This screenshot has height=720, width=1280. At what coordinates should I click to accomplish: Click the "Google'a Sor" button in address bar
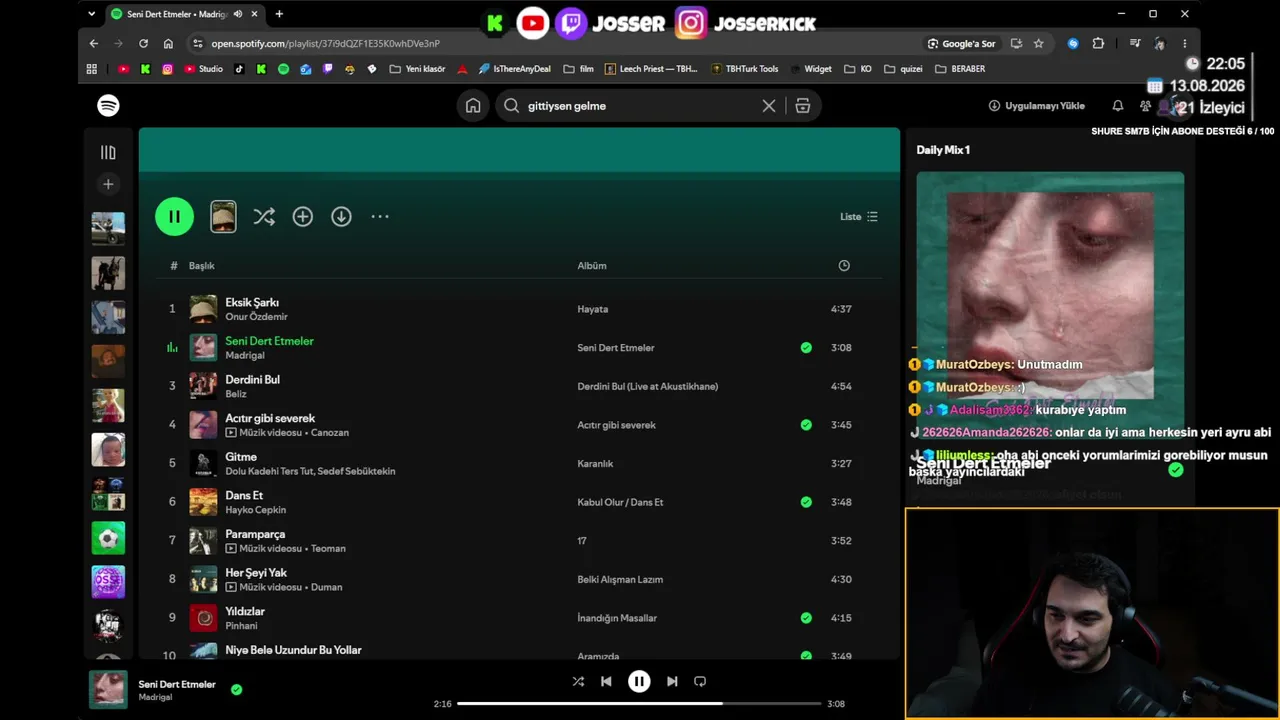(x=962, y=44)
